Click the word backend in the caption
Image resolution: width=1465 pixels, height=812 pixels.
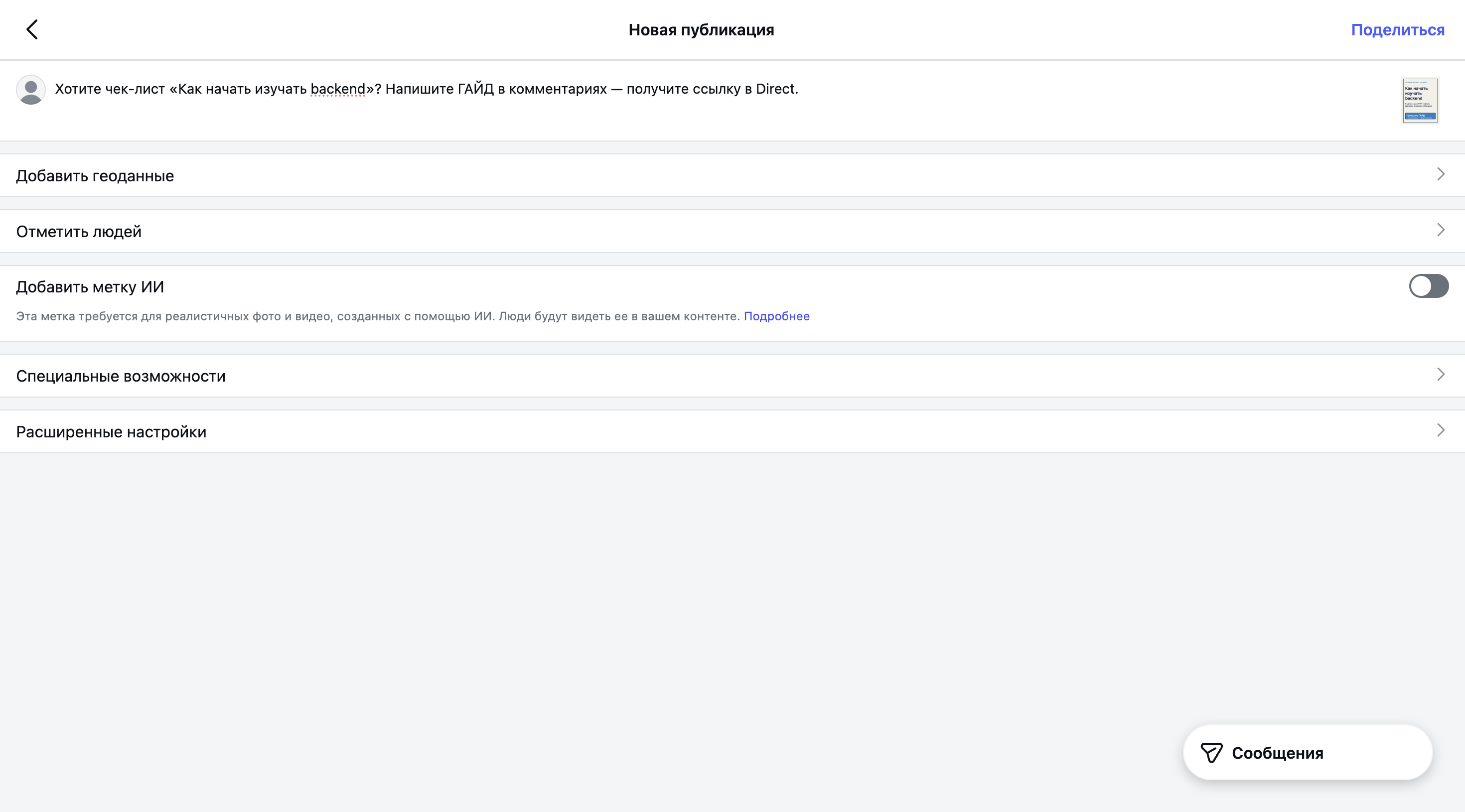pos(338,89)
